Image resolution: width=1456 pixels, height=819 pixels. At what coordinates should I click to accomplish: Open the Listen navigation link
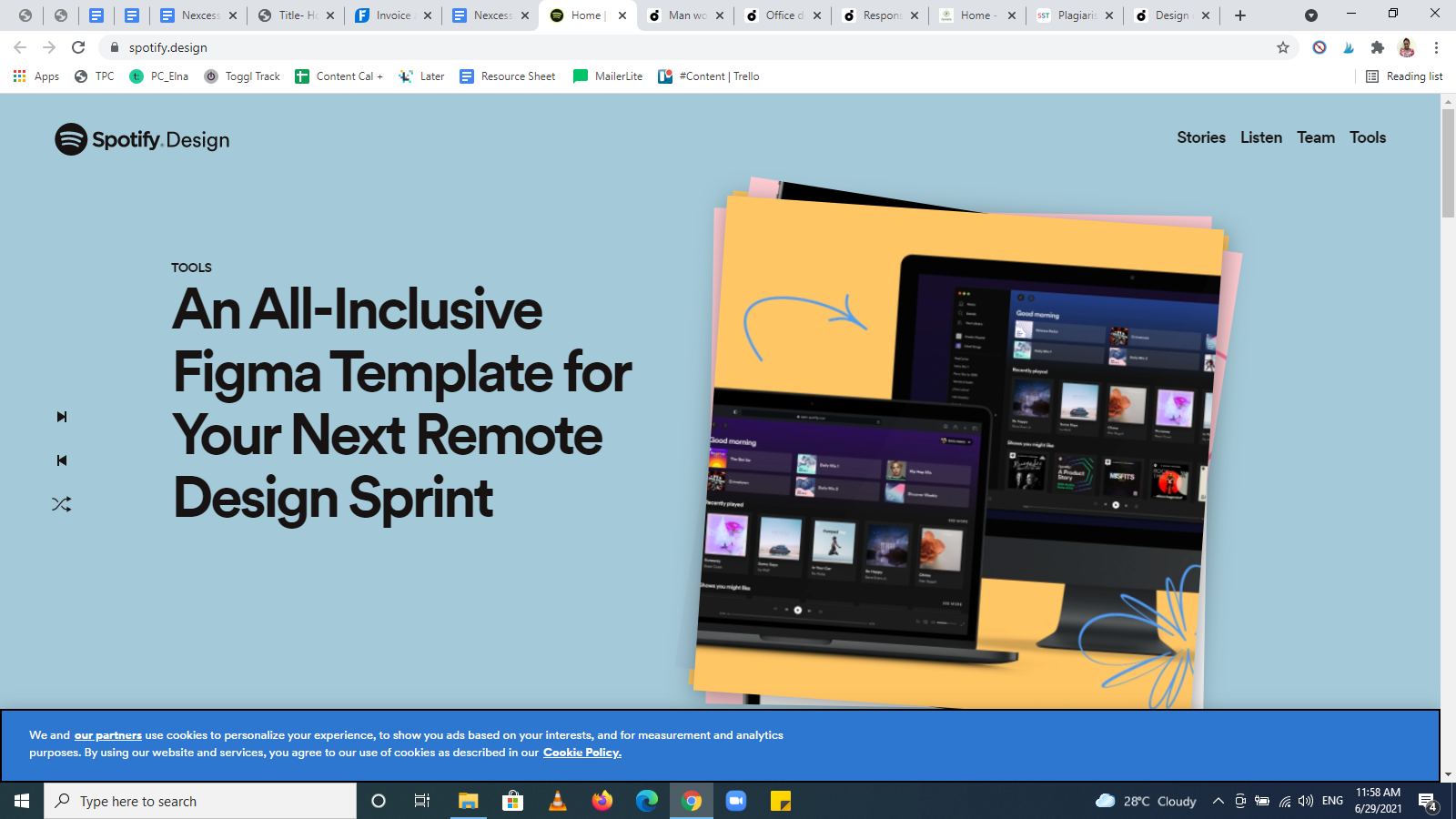1261,137
